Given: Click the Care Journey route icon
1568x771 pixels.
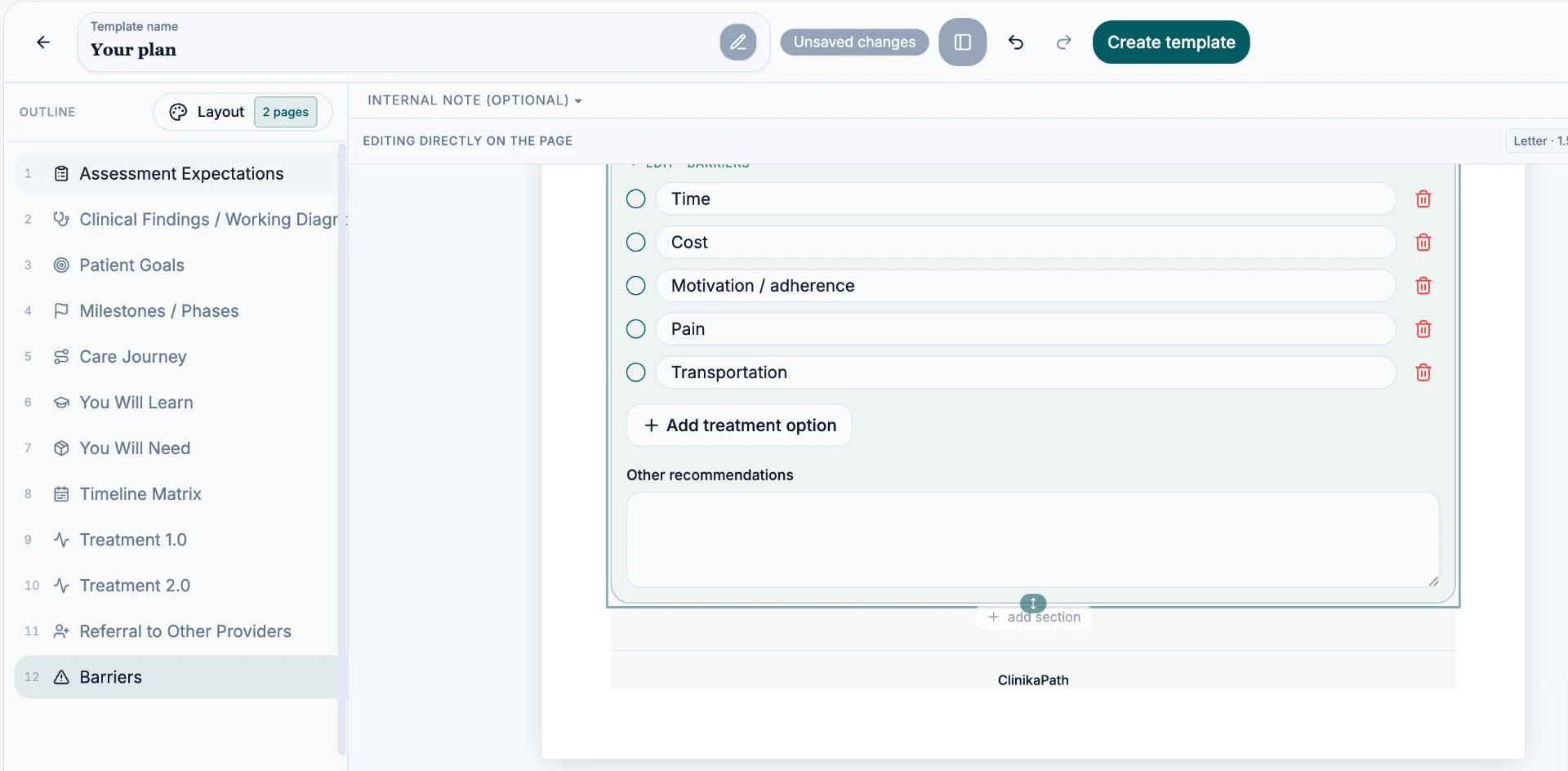Looking at the screenshot, I should (x=61, y=357).
